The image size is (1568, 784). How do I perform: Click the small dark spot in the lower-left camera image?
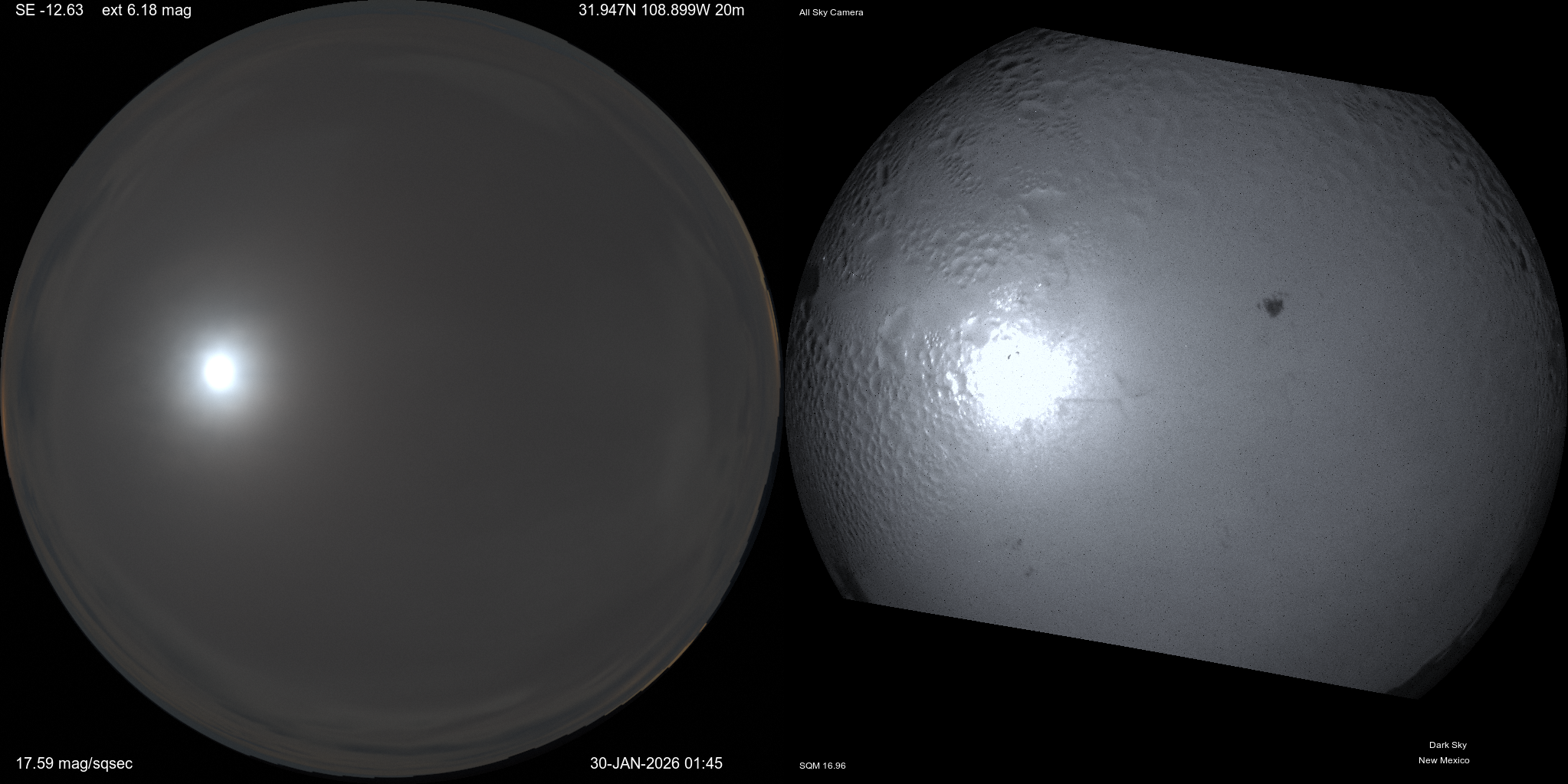[x=1019, y=545]
